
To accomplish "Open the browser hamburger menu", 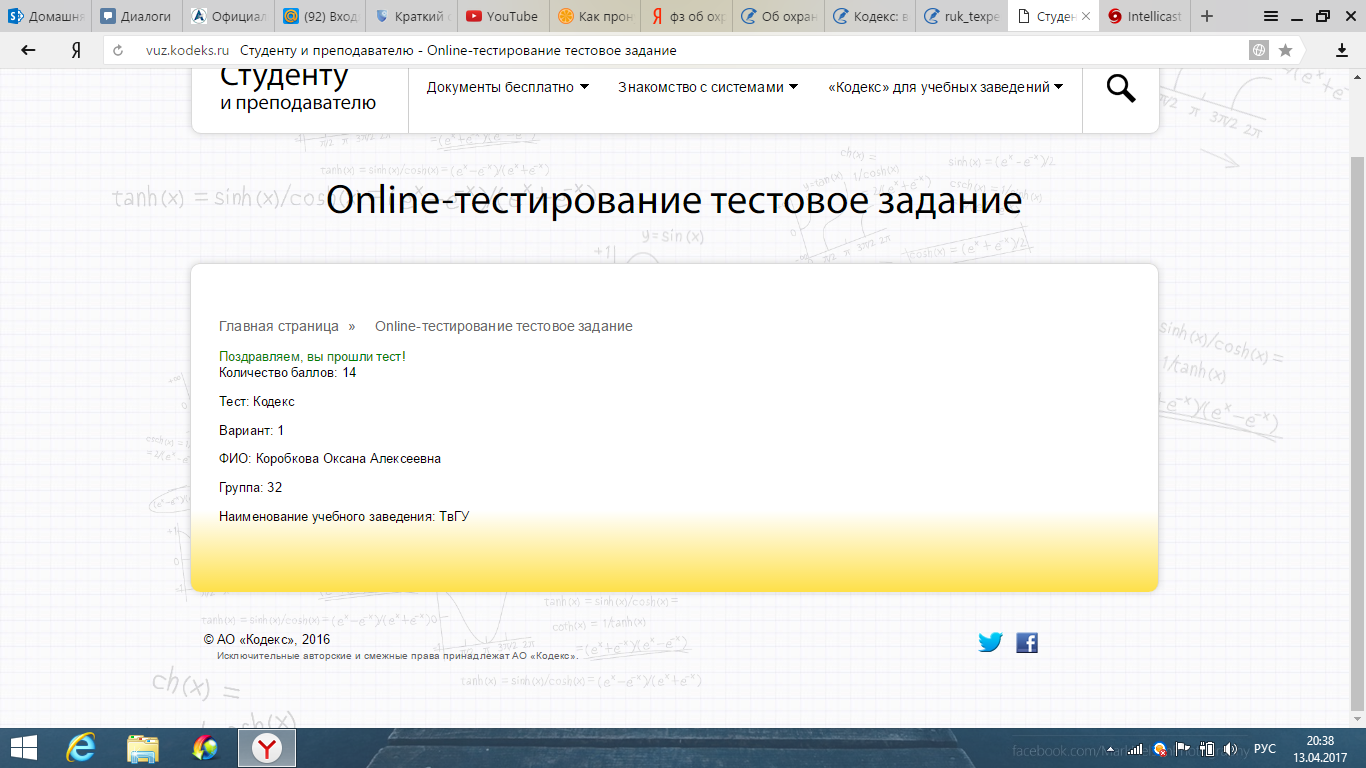I will pos(1270,16).
